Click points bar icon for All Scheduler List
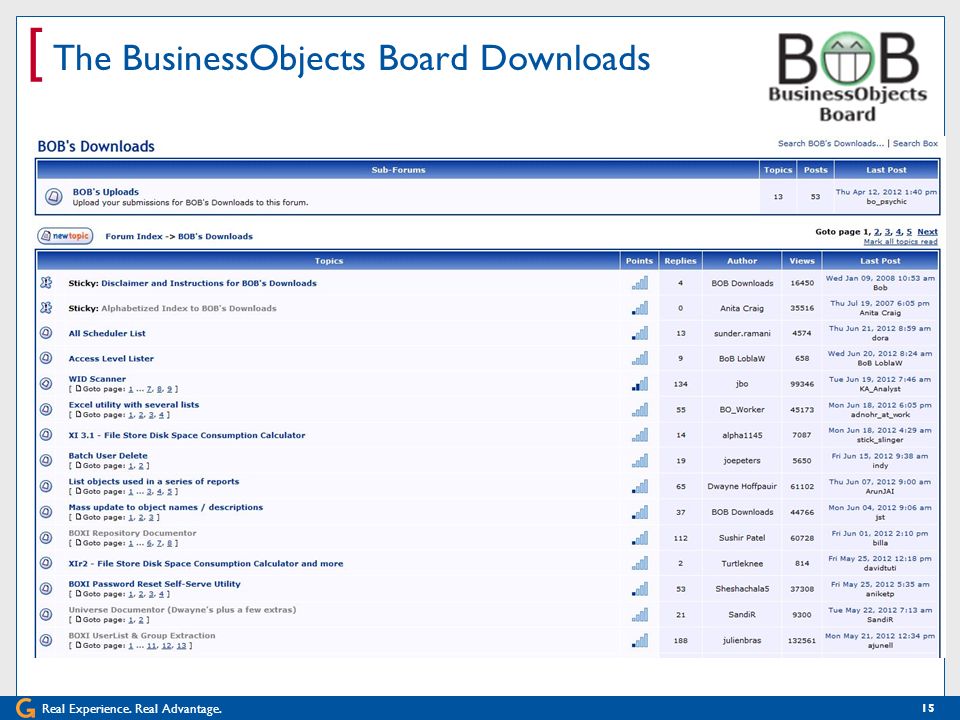The height and width of the screenshot is (720, 960). 640,333
